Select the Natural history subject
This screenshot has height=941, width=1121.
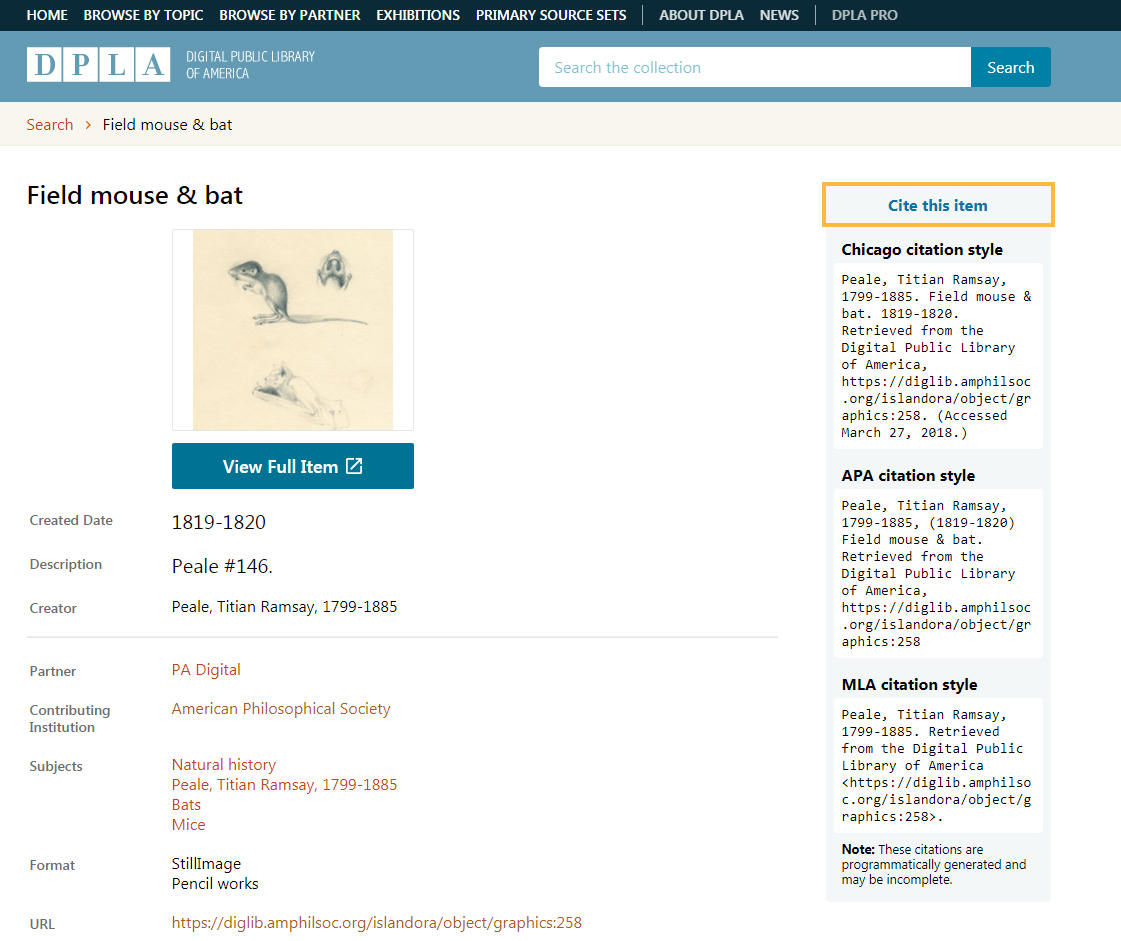[x=224, y=765]
